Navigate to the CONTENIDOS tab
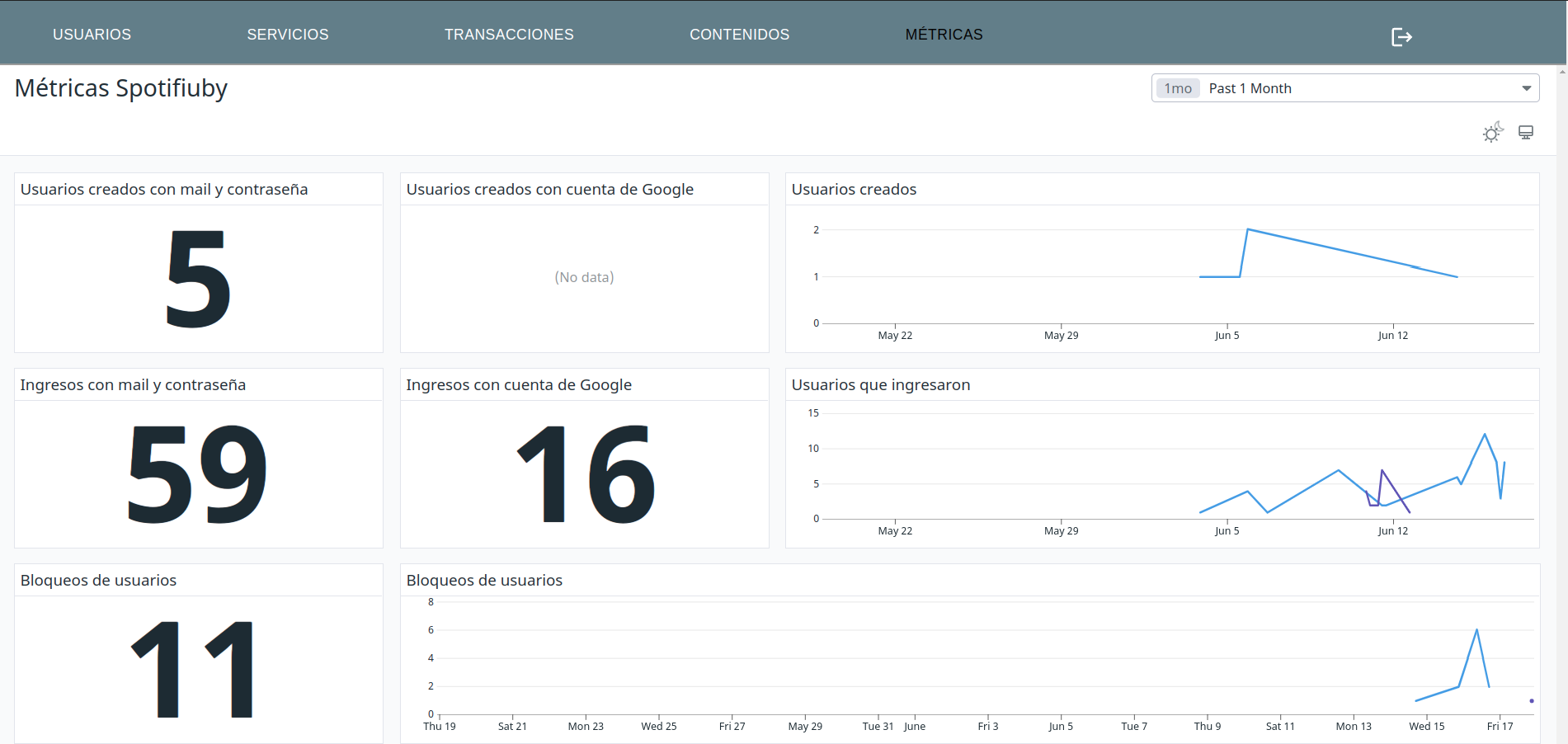The image size is (1568, 744). pos(739,35)
